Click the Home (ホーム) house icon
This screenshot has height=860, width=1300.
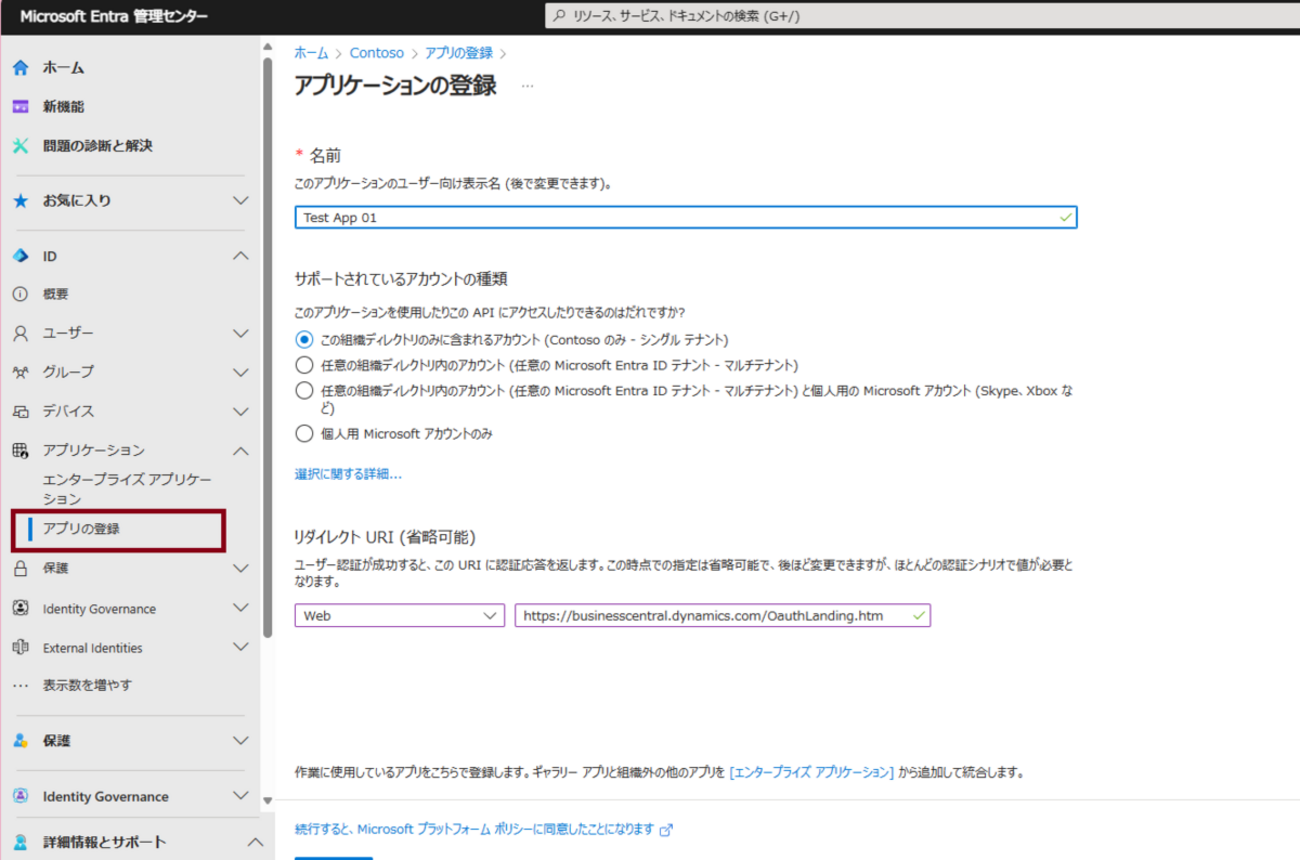coord(20,68)
